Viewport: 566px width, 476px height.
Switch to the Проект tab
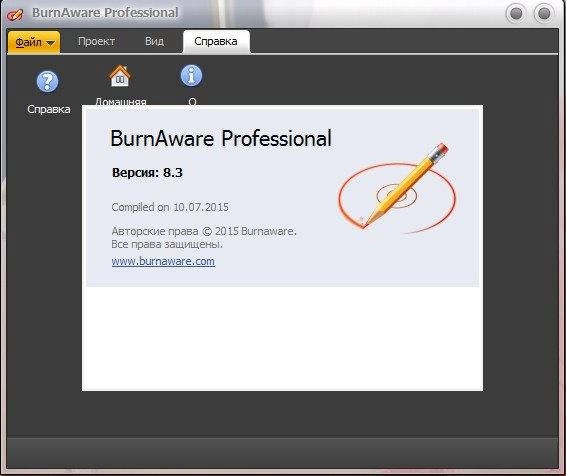(96, 42)
